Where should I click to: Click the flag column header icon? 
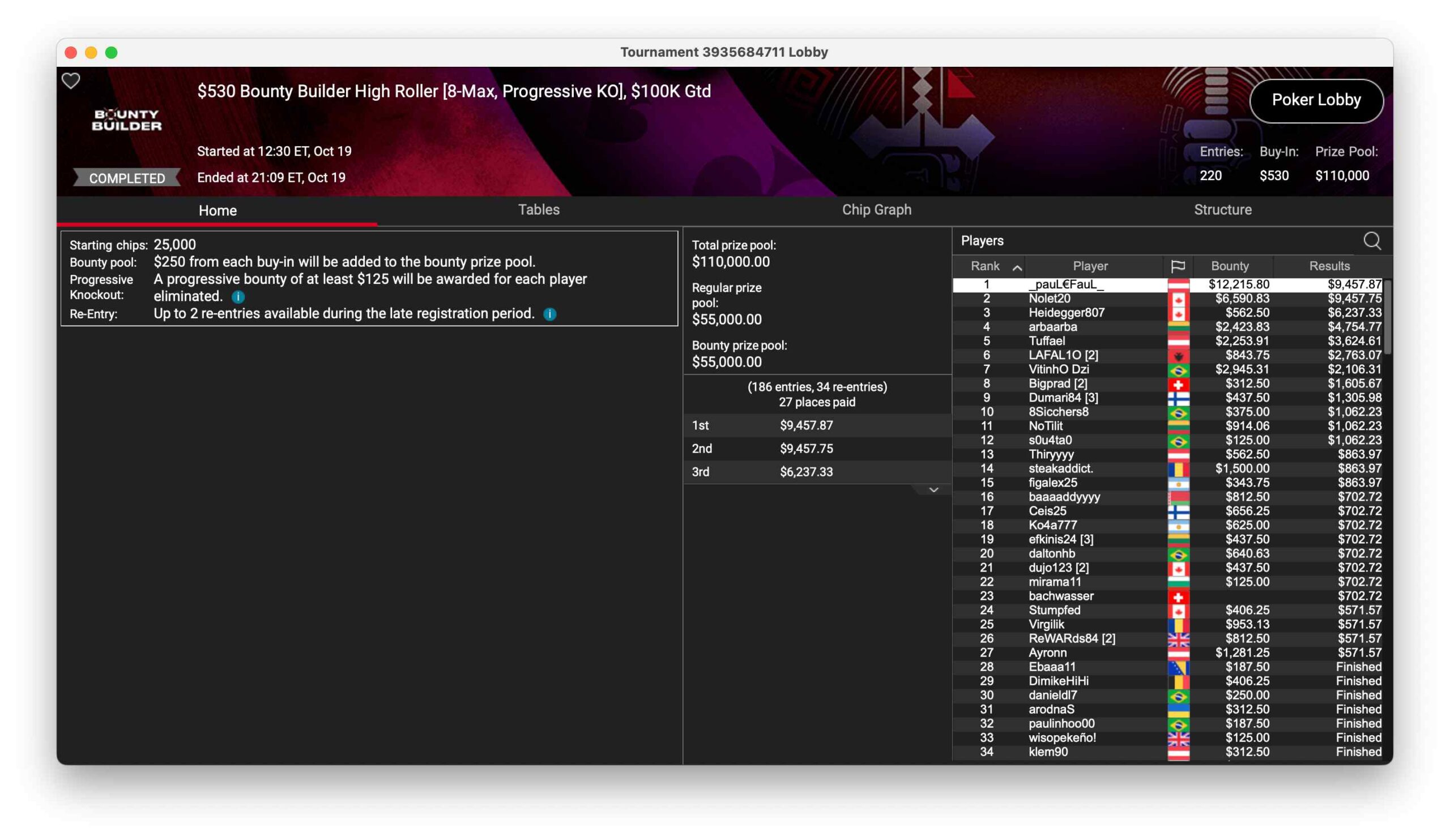click(x=1177, y=266)
